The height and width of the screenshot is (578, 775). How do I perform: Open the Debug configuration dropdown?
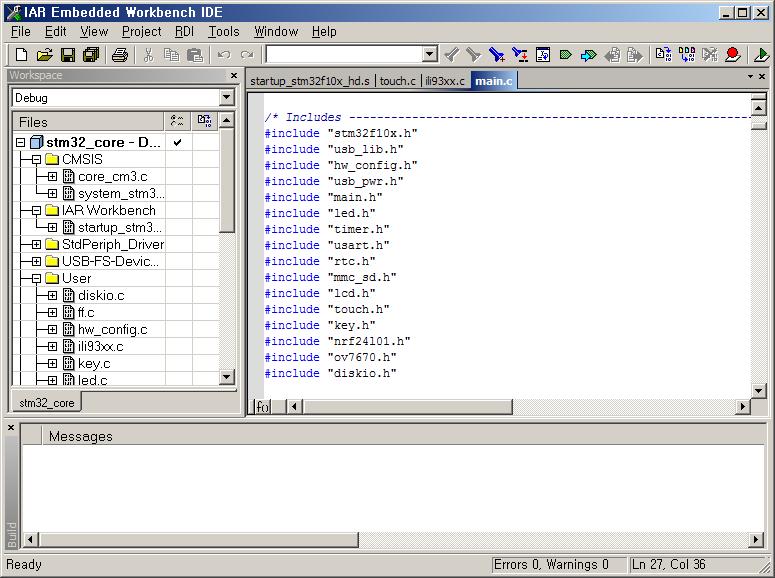226,97
